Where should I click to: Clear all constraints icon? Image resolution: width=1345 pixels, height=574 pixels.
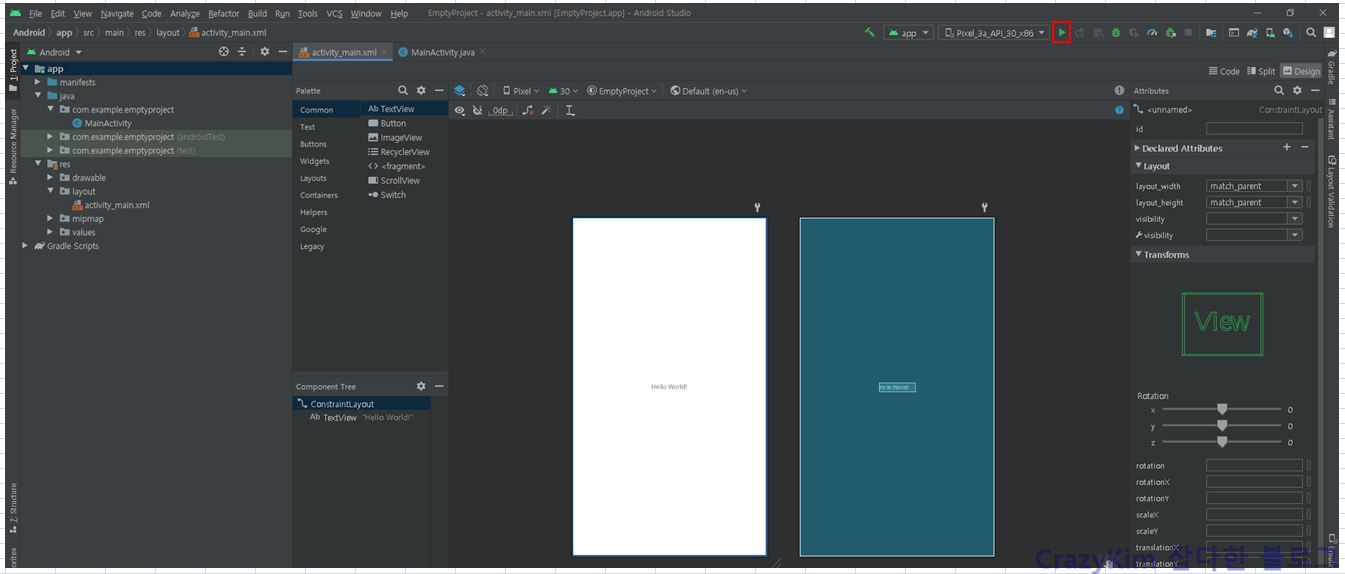click(x=527, y=110)
